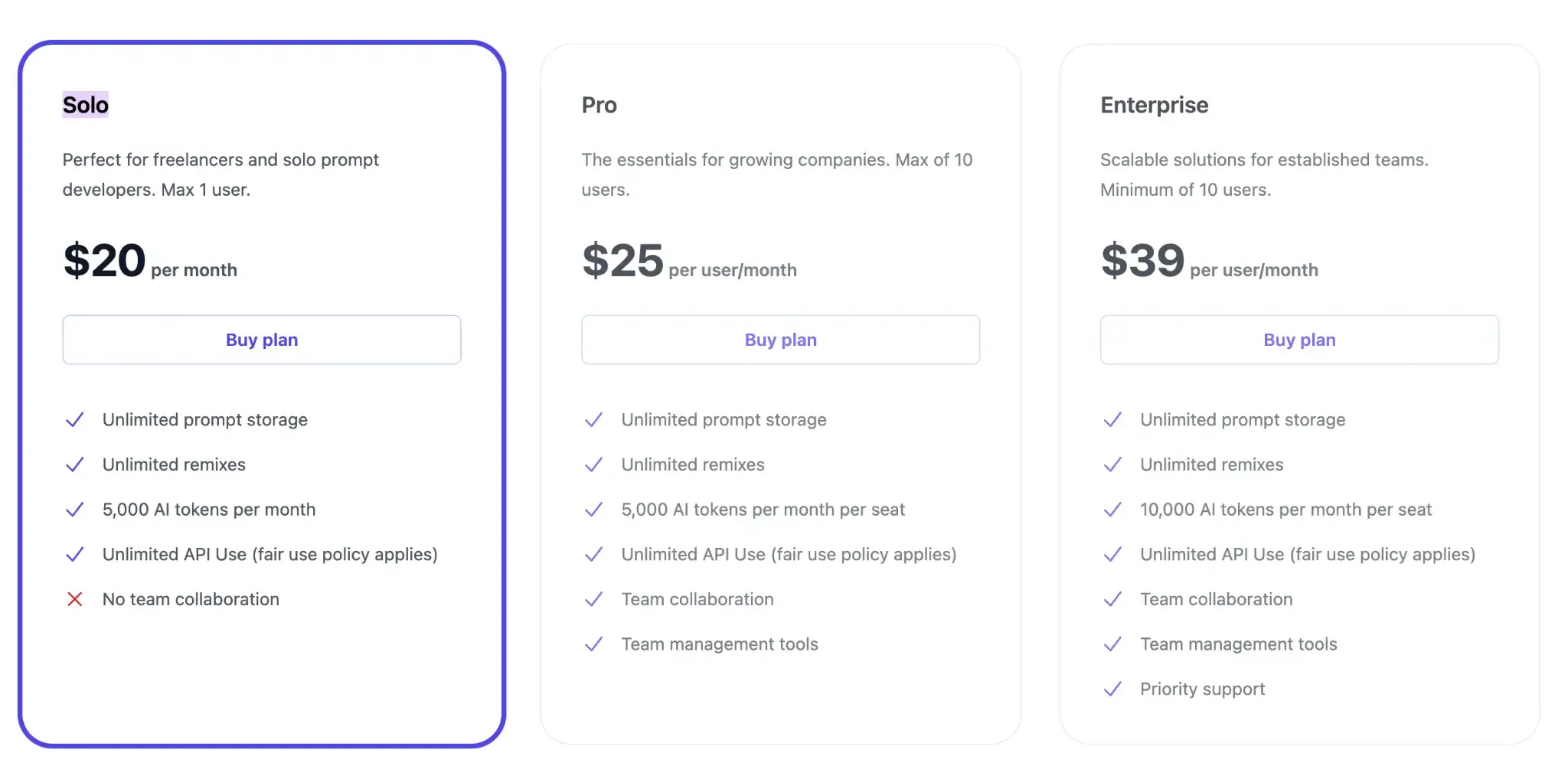Image resolution: width=1568 pixels, height=782 pixels.
Task: Click the $39 per user/month price
Action: click(1210, 261)
